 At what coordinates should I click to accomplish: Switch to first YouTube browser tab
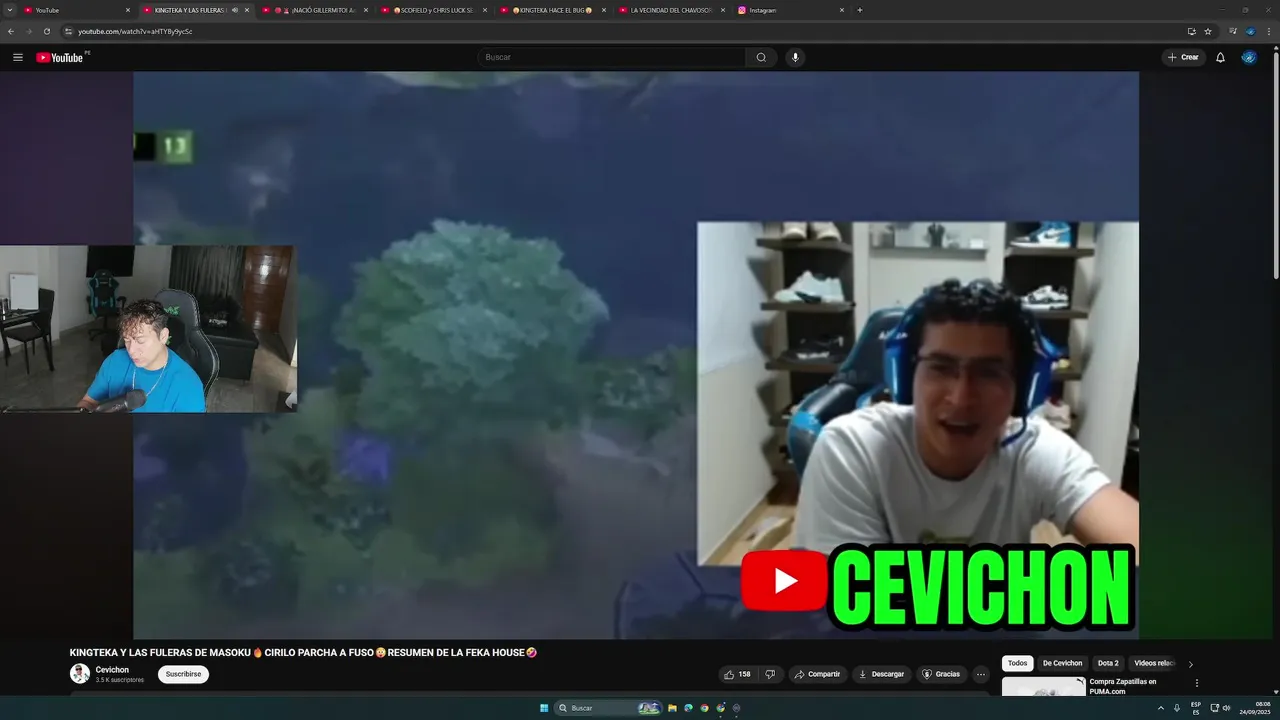[x=78, y=10]
